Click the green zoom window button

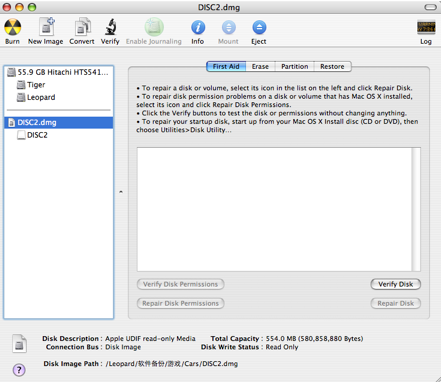32,7
